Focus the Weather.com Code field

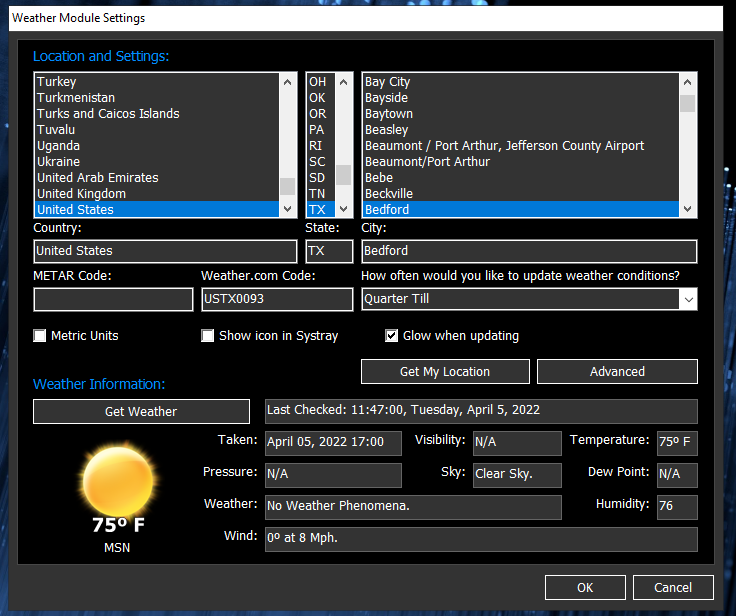coord(277,299)
